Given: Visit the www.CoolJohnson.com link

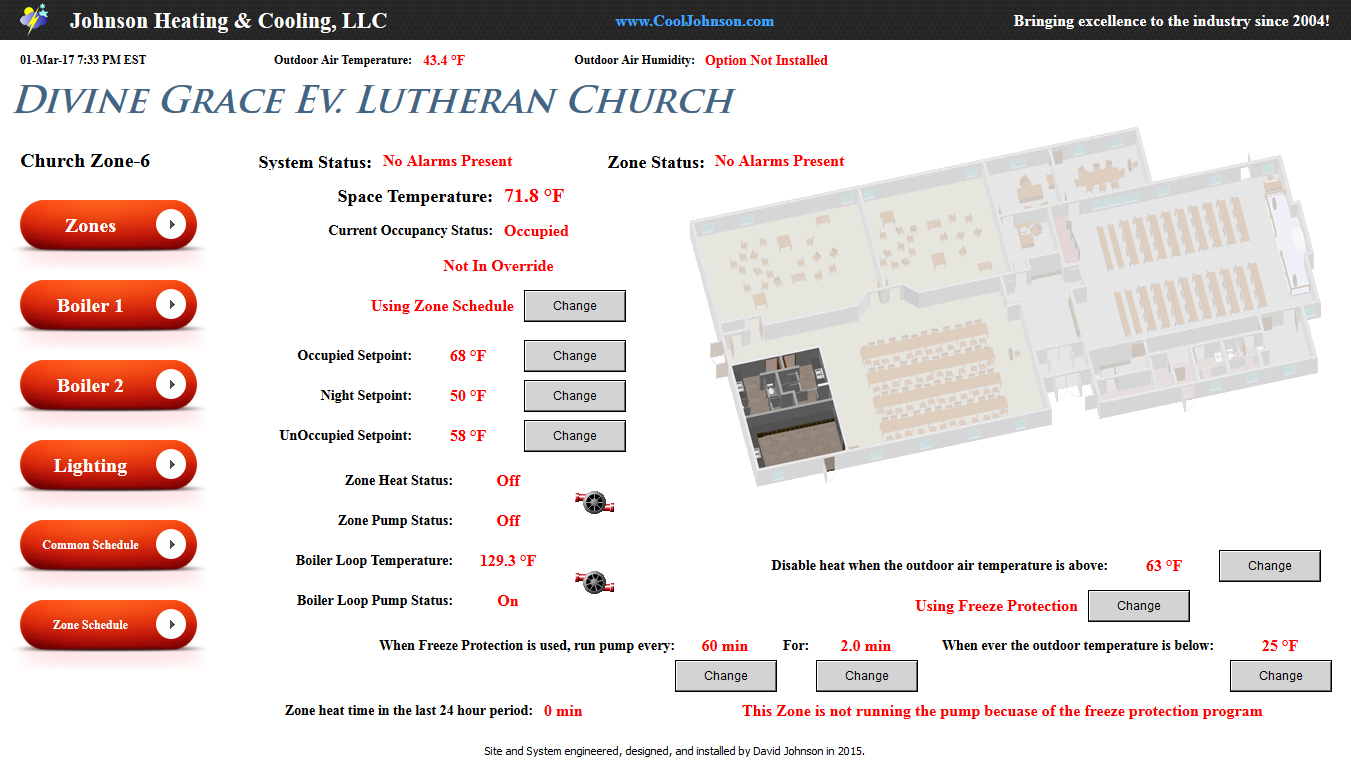Looking at the screenshot, I should (x=694, y=21).
